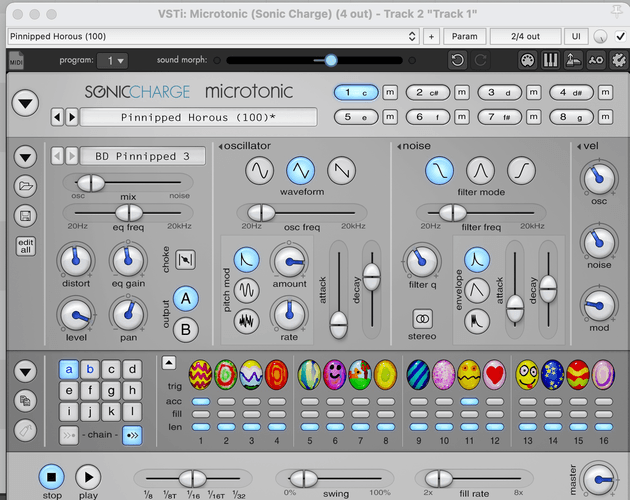This screenshot has width=630, height=500.
Task: Expand the oscillator section triangle
Action: pyautogui.click(x=220, y=146)
